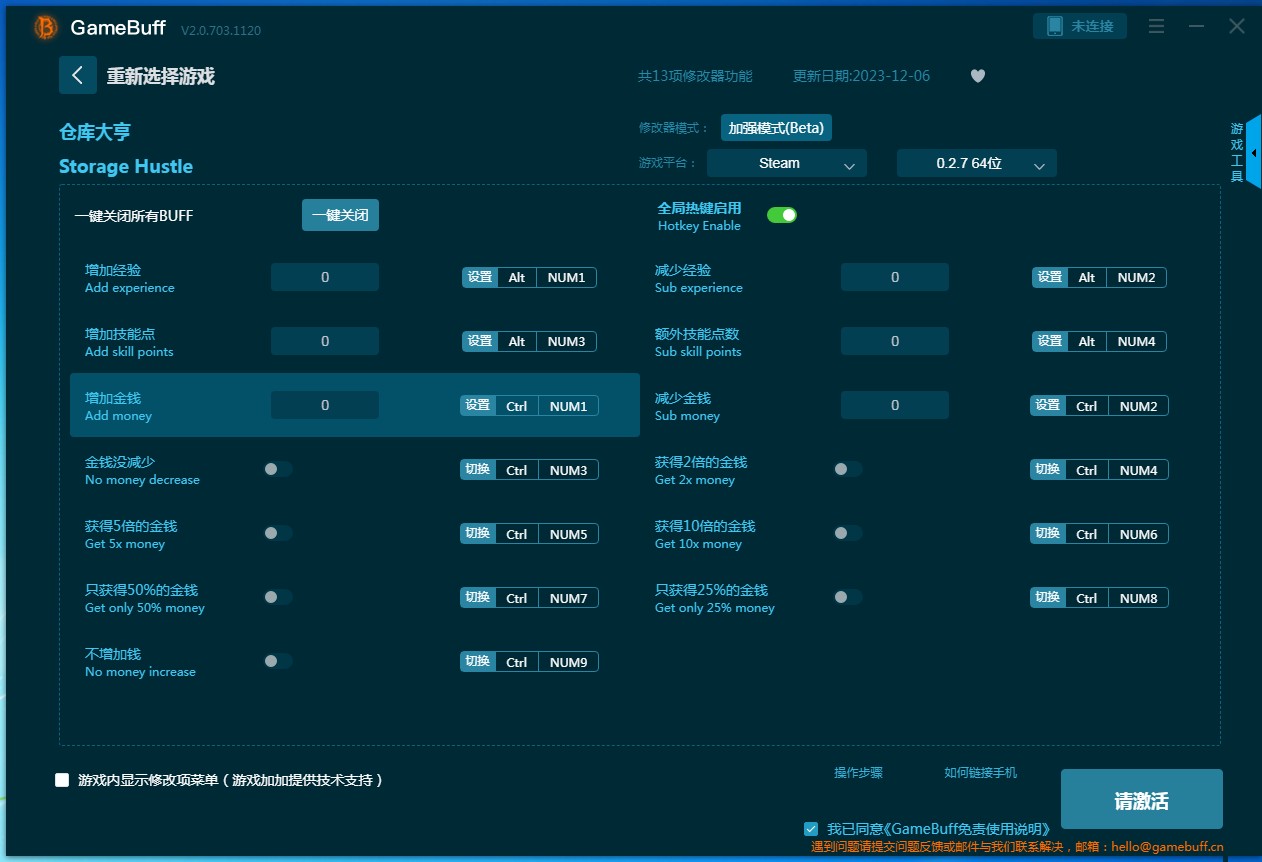Select the enhanced mode (加强模式 Beta) button
The image size is (1262, 862).
click(777, 128)
